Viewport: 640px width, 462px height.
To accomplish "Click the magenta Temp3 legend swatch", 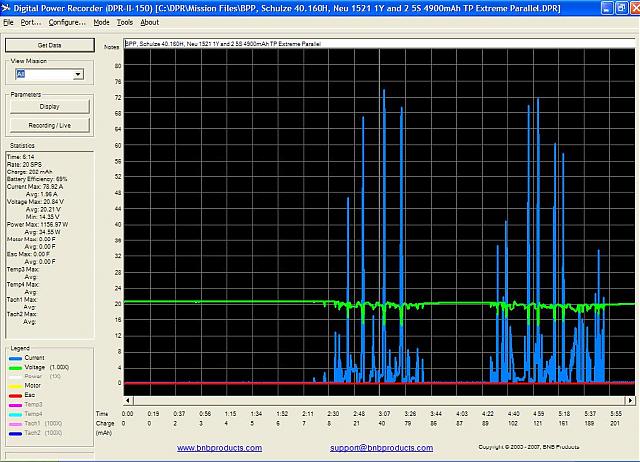I will pos(14,404).
